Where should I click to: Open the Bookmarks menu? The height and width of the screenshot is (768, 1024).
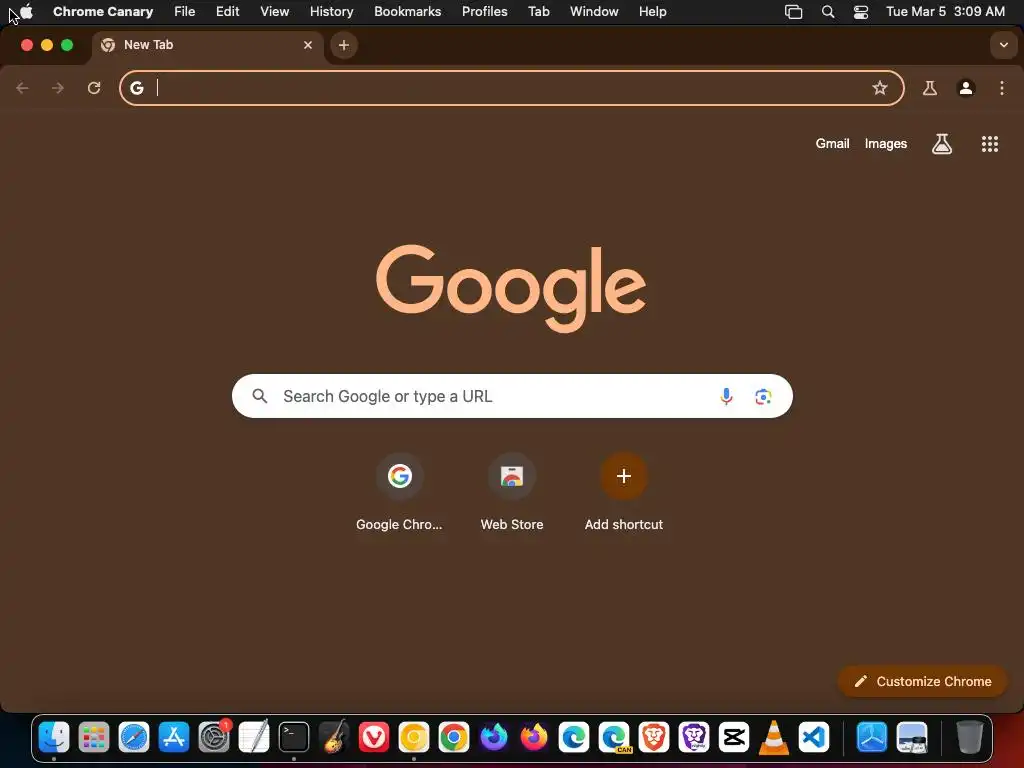pyautogui.click(x=408, y=12)
